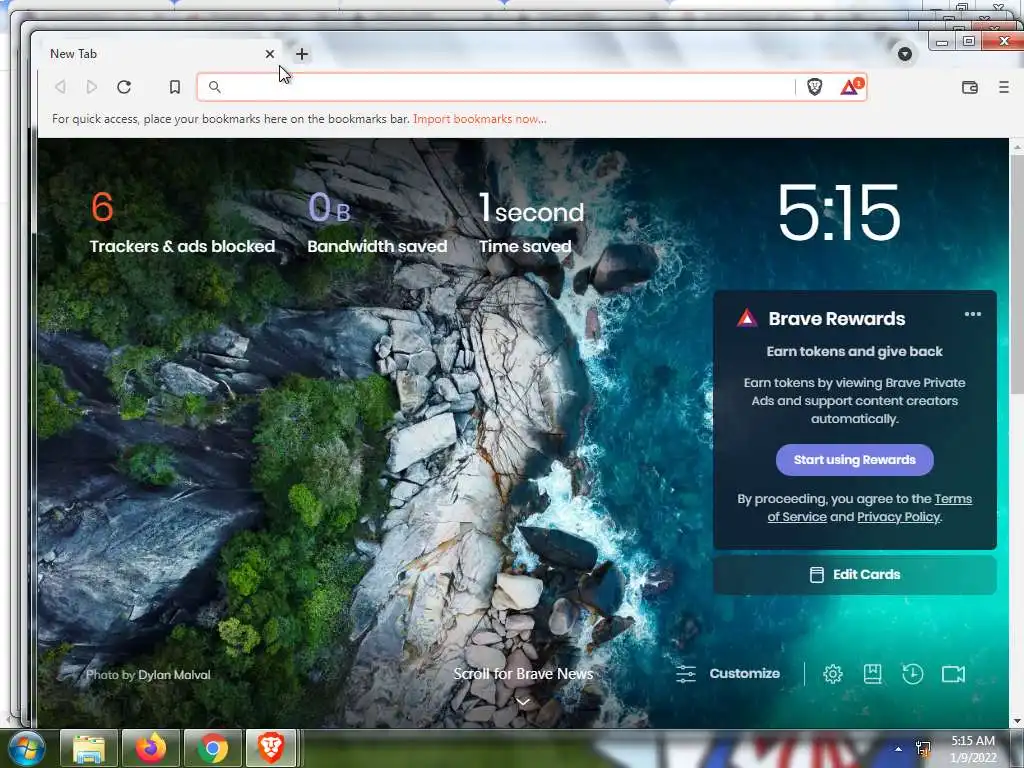This screenshot has width=1024, height=768.
Task: Click the Dylan Malval photo credit link
Action: coord(174,675)
